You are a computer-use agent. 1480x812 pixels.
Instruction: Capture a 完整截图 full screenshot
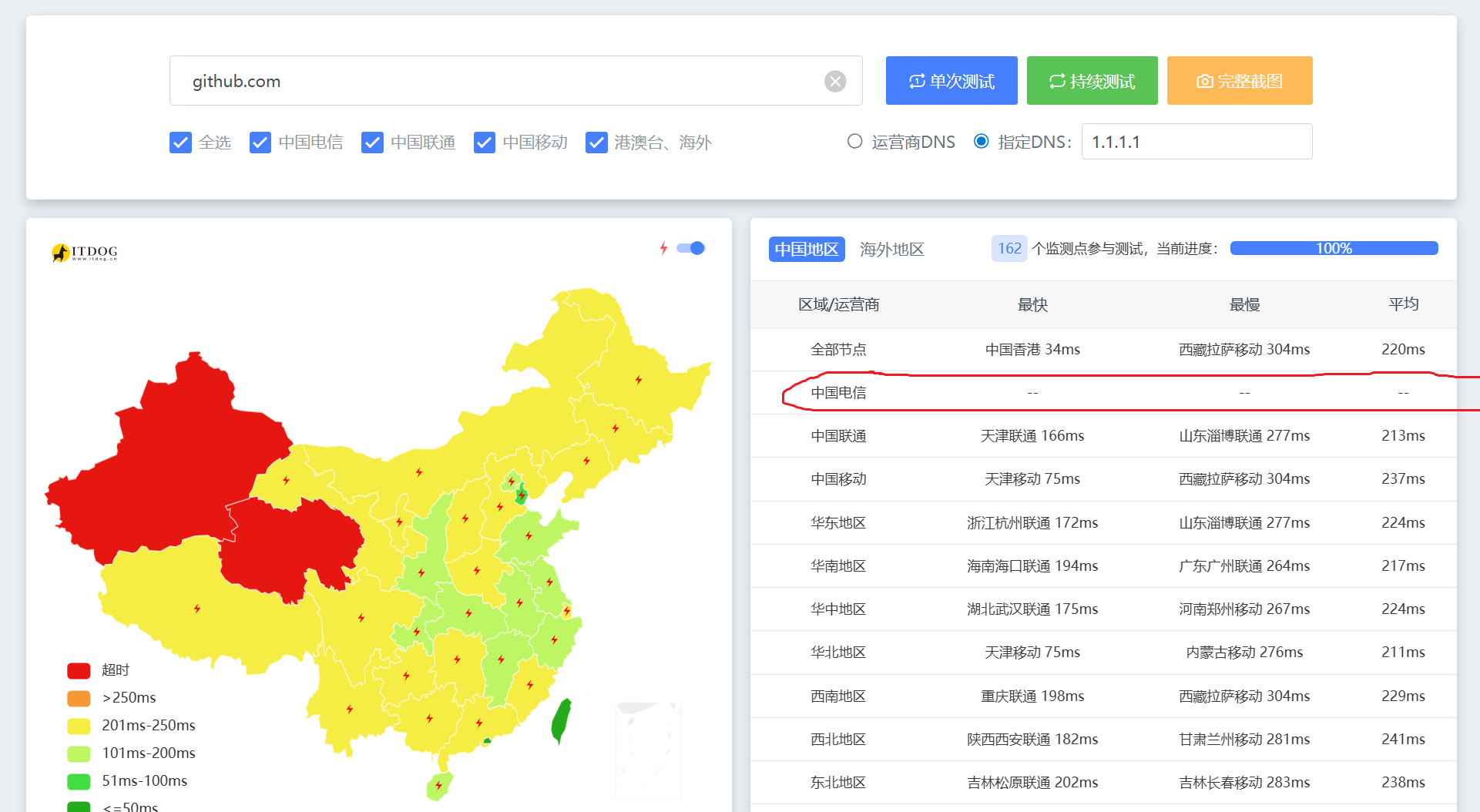[1240, 81]
